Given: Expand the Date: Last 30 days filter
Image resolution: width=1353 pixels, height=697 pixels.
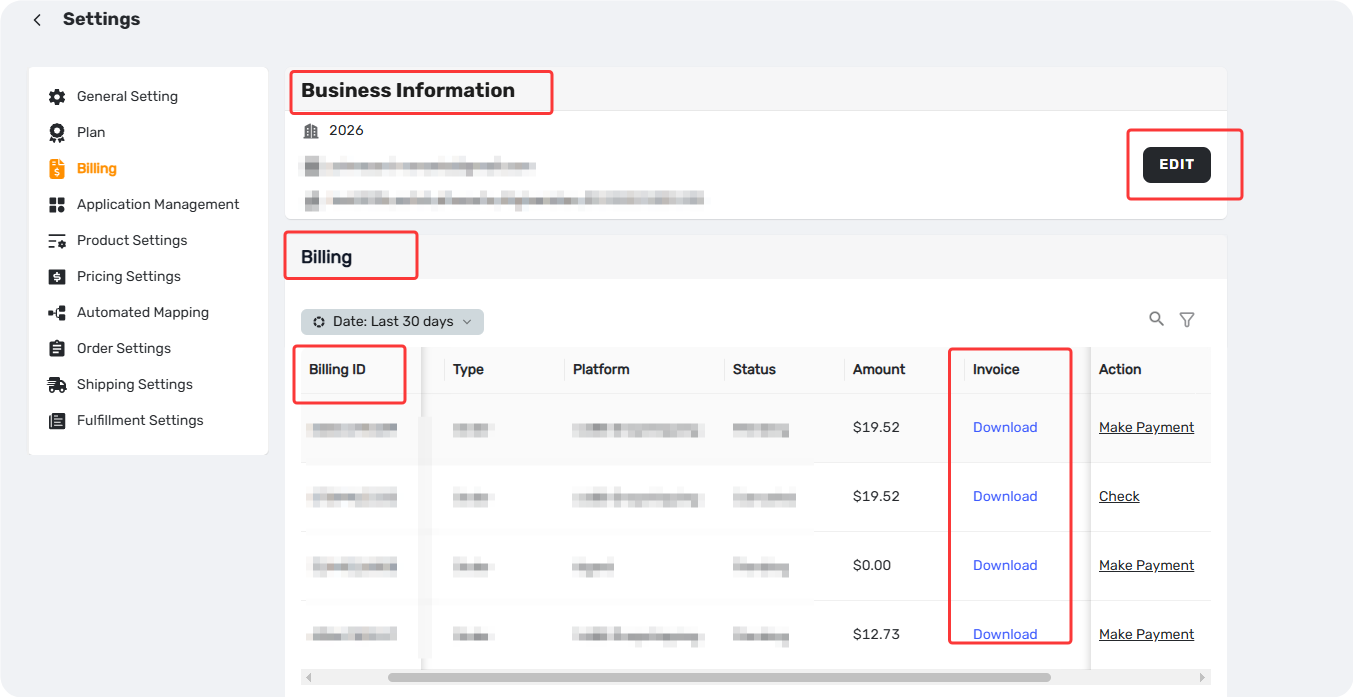Looking at the screenshot, I should [392, 322].
